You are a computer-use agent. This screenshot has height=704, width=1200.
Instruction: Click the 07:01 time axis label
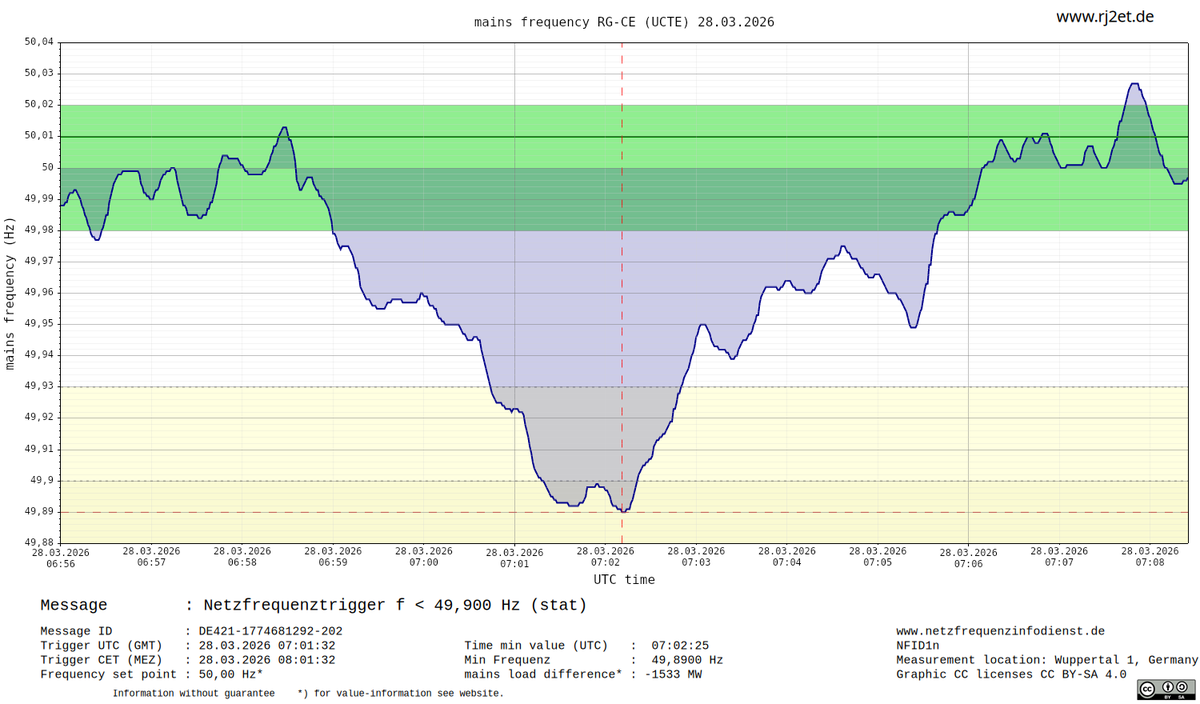(x=514, y=557)
